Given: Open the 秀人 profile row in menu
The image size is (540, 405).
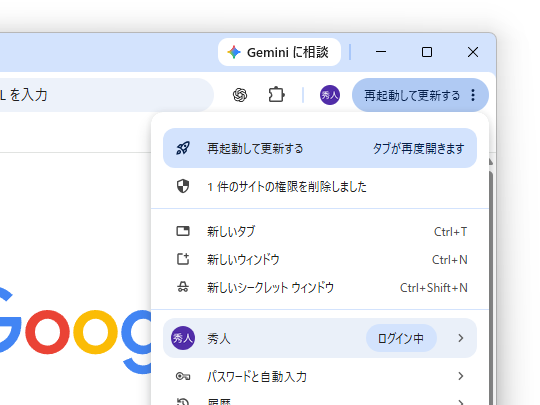Looking at the screenshot, I should [x=320, y=338].
